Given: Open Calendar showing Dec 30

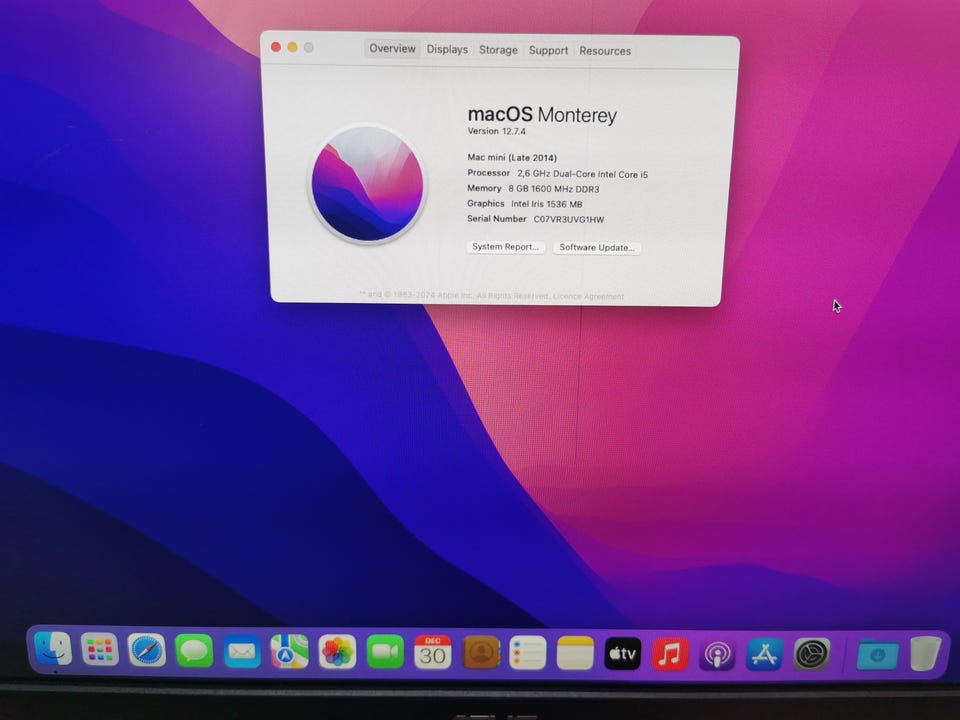Looking at the screenshot, I should point(433,653).
